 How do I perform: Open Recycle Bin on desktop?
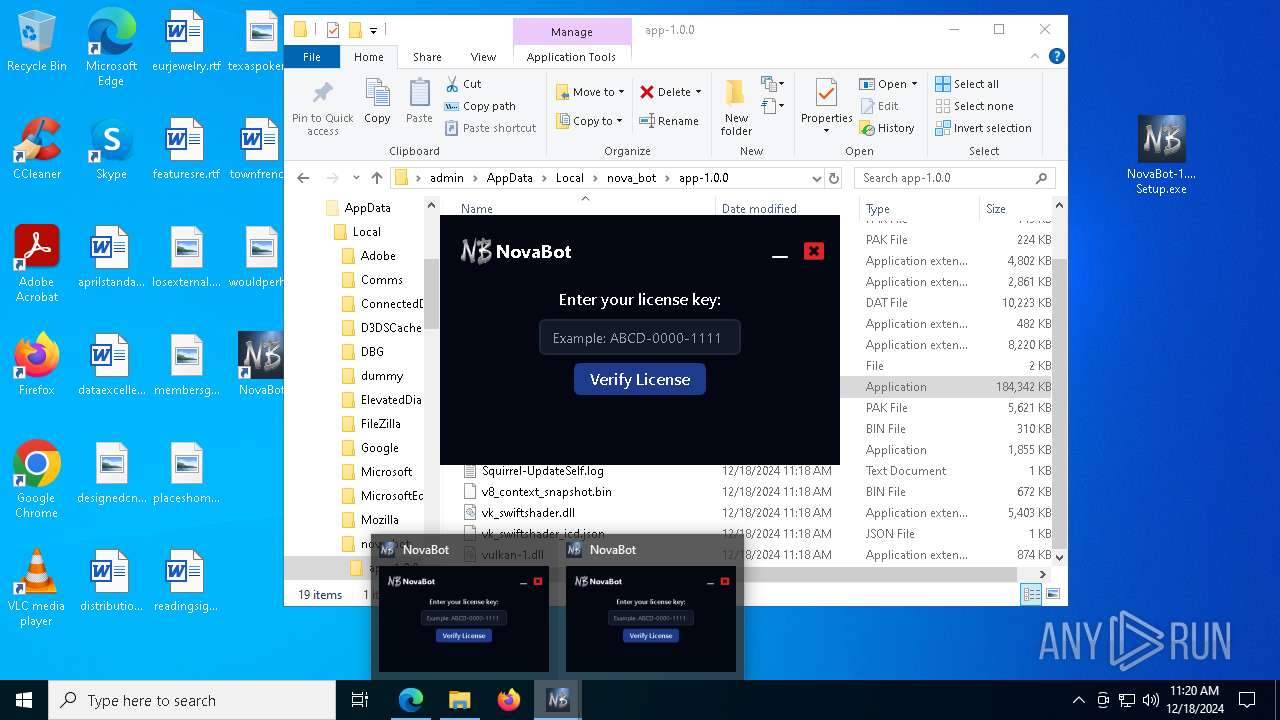tap(37, 42)
